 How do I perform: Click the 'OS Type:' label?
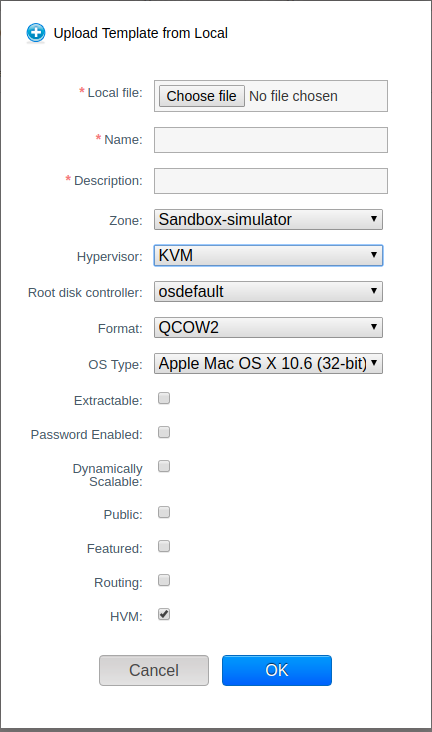115,365
